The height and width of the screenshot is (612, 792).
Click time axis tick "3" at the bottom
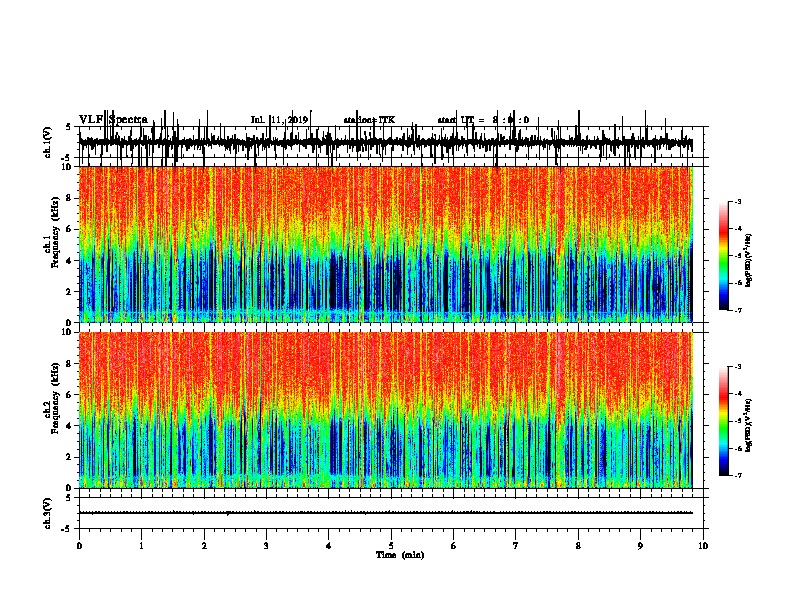[266, 545]
